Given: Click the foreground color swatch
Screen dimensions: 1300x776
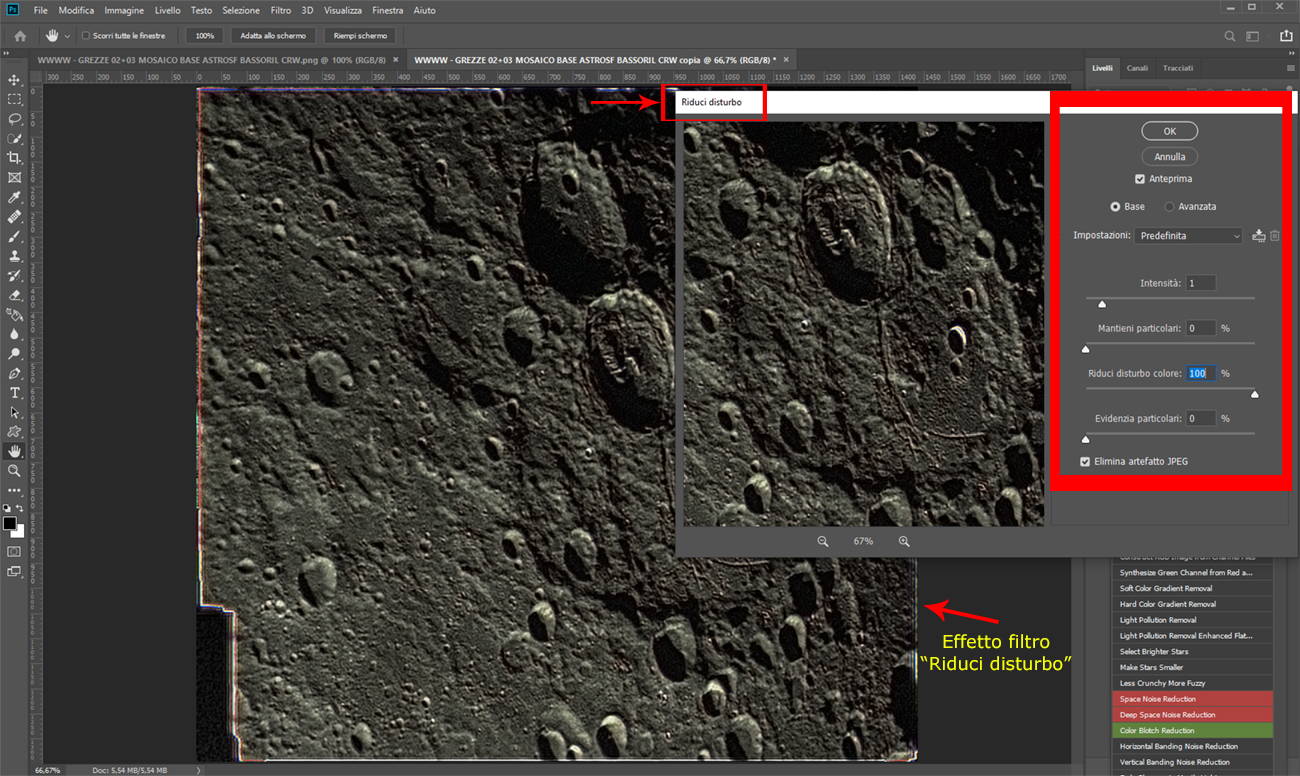Looking at the screenshot, I should (x=10, y=523).
